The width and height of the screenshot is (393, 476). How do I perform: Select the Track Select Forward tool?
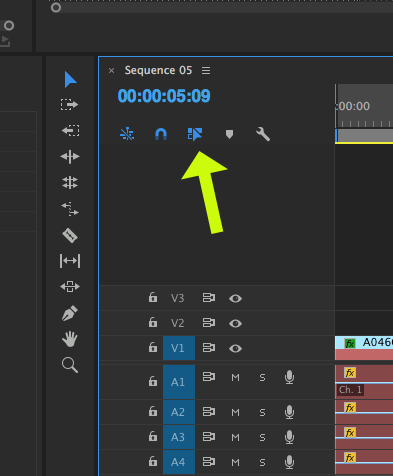pyautogui.click(x=69, y=105)
